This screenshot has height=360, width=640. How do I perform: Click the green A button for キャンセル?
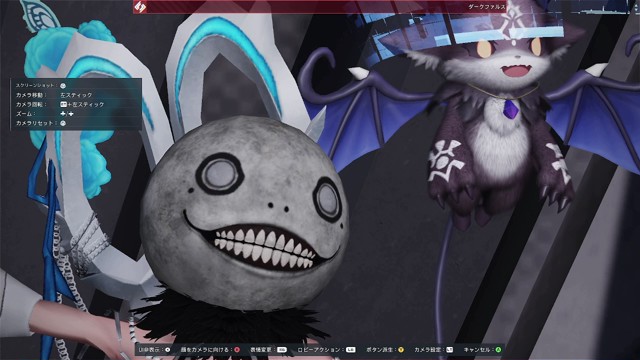click(x=498, y=350)
